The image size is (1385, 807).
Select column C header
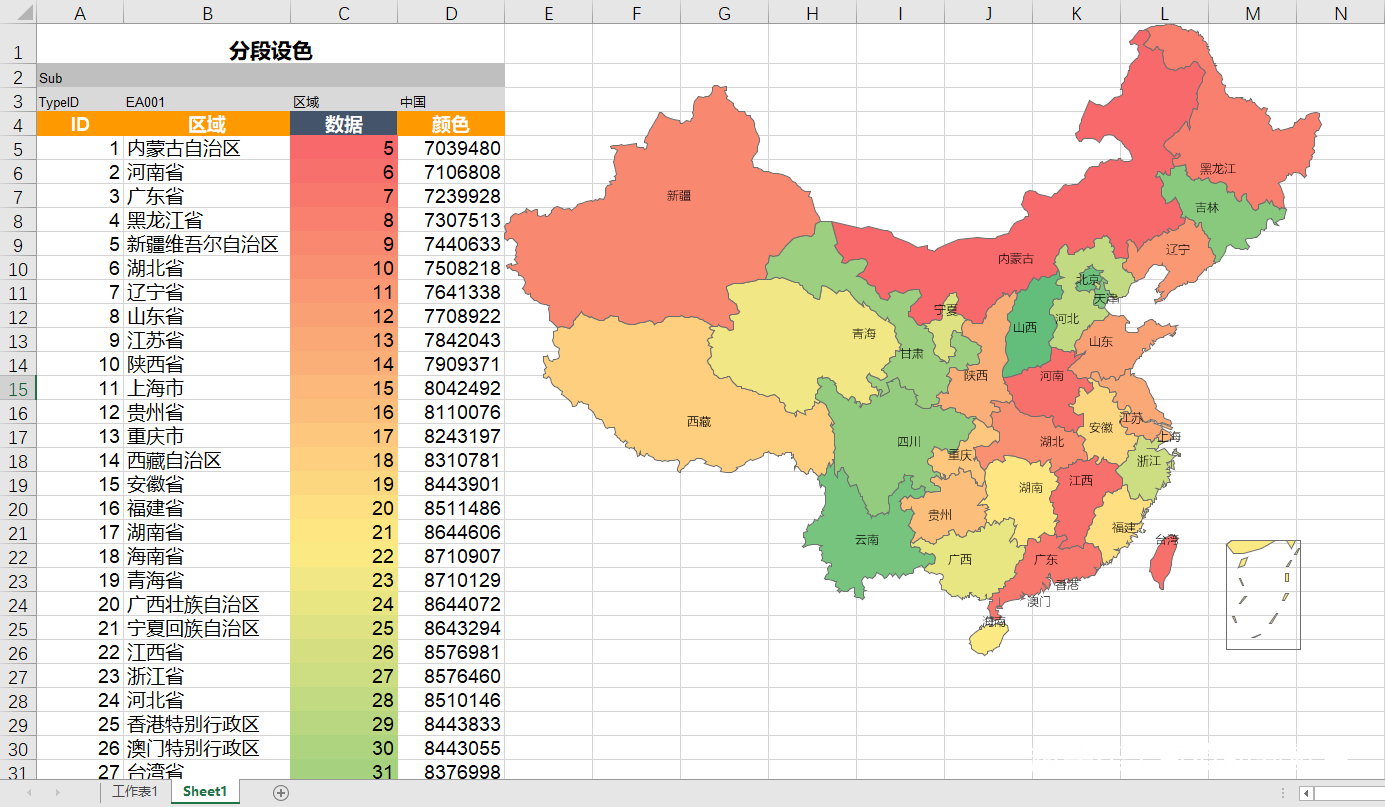[x=343, y=14]
